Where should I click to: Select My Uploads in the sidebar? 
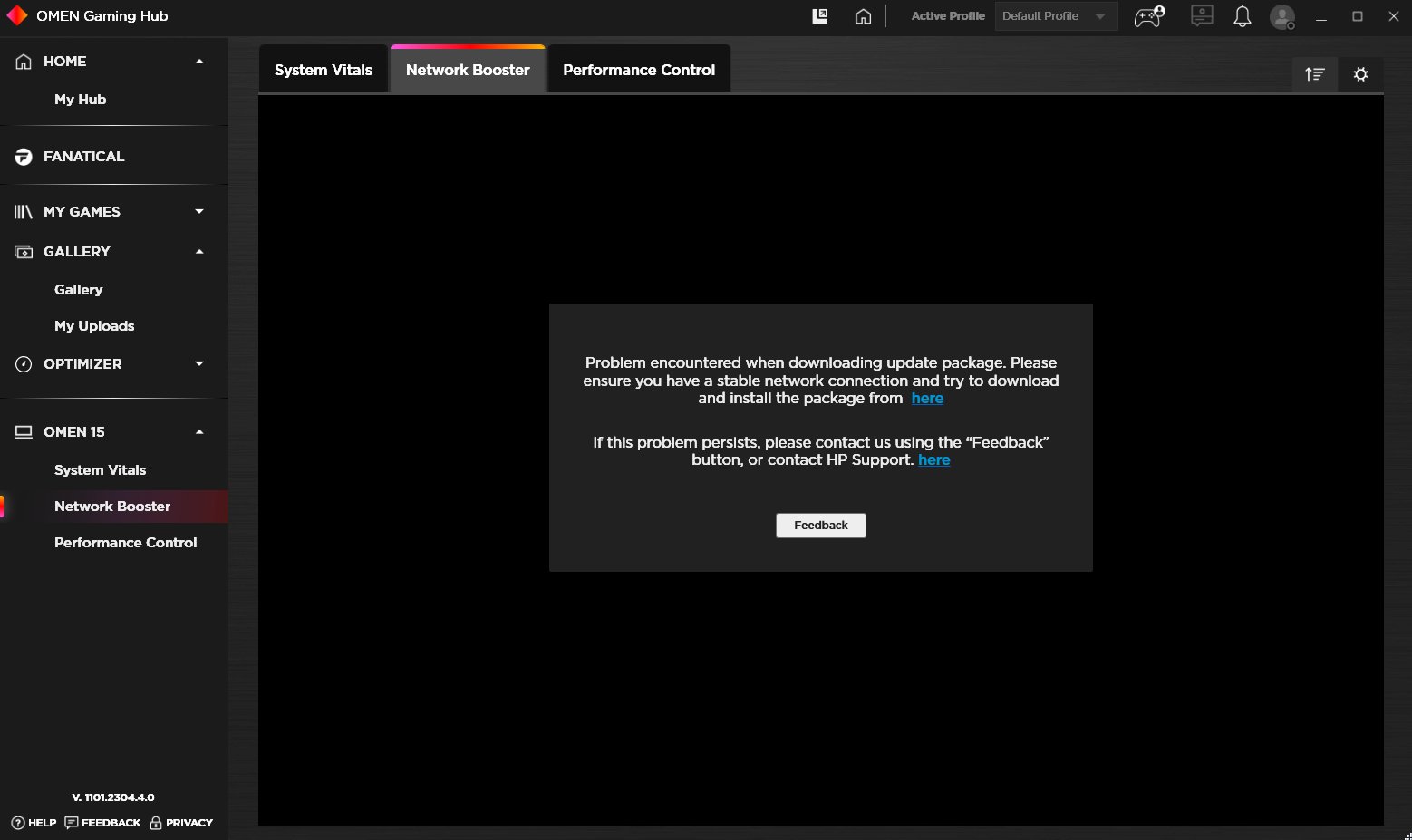tap(94, 325)
